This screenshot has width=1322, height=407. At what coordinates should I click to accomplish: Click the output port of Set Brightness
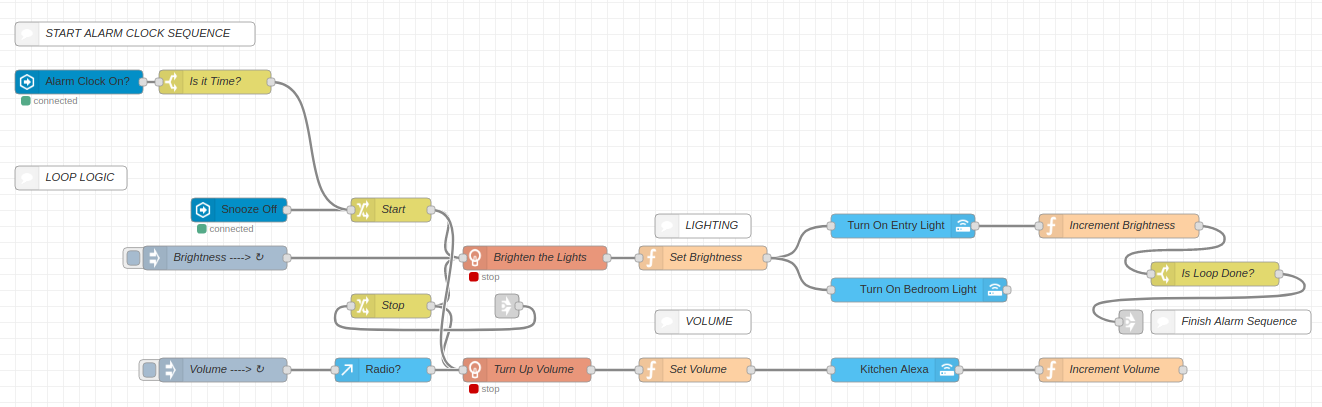(x=767, y=258)
